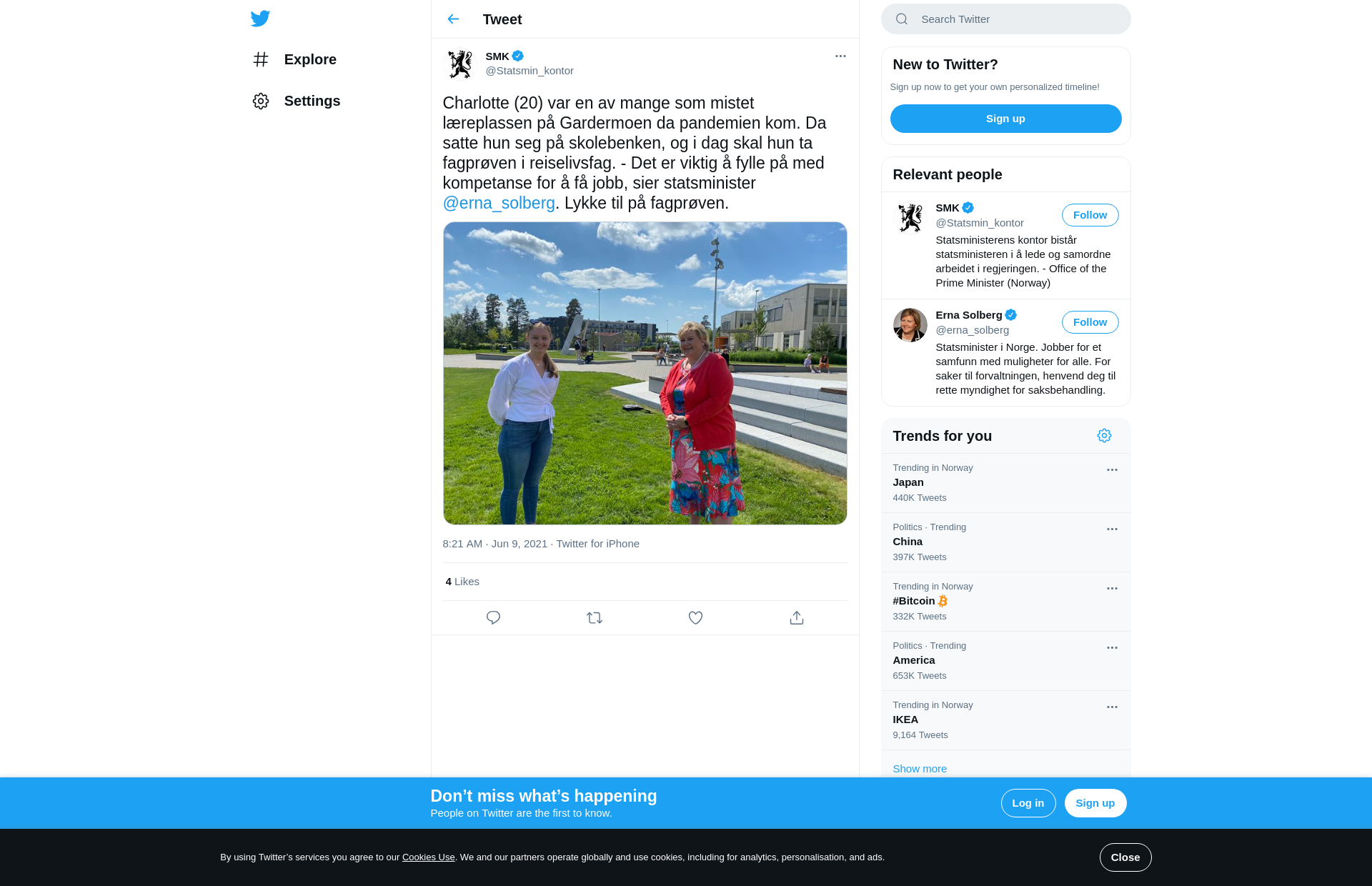Click the share tweet icon

[x=797, y=617]
